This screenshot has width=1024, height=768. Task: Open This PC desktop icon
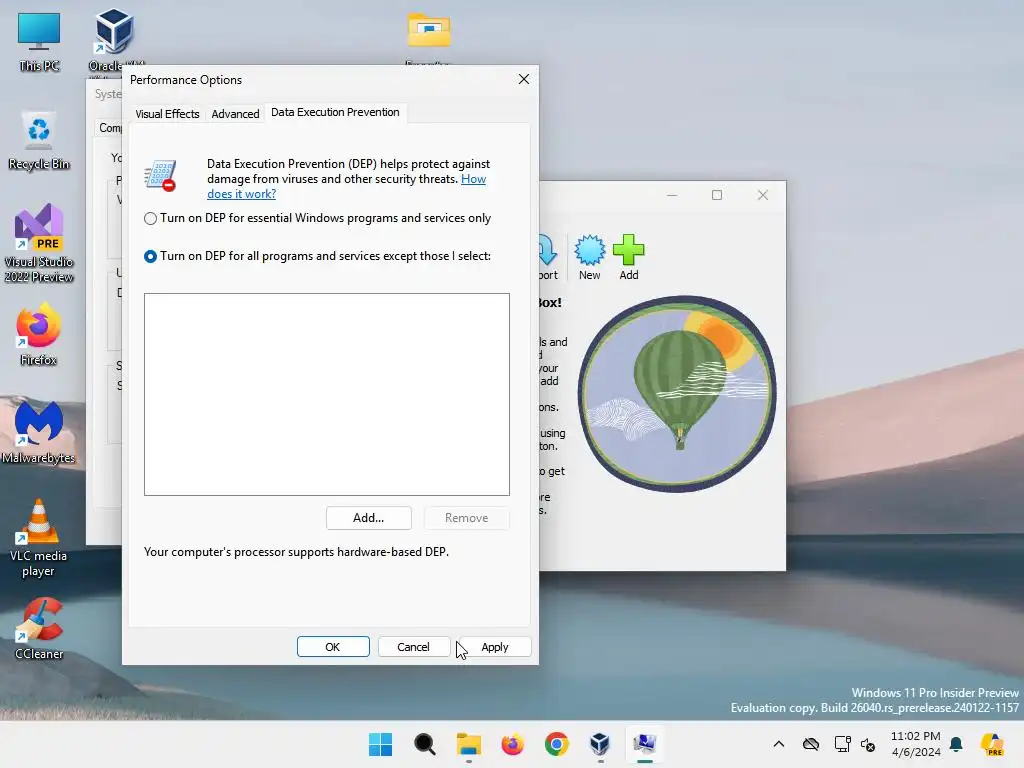pyautogui.click(x=39, y=41)
